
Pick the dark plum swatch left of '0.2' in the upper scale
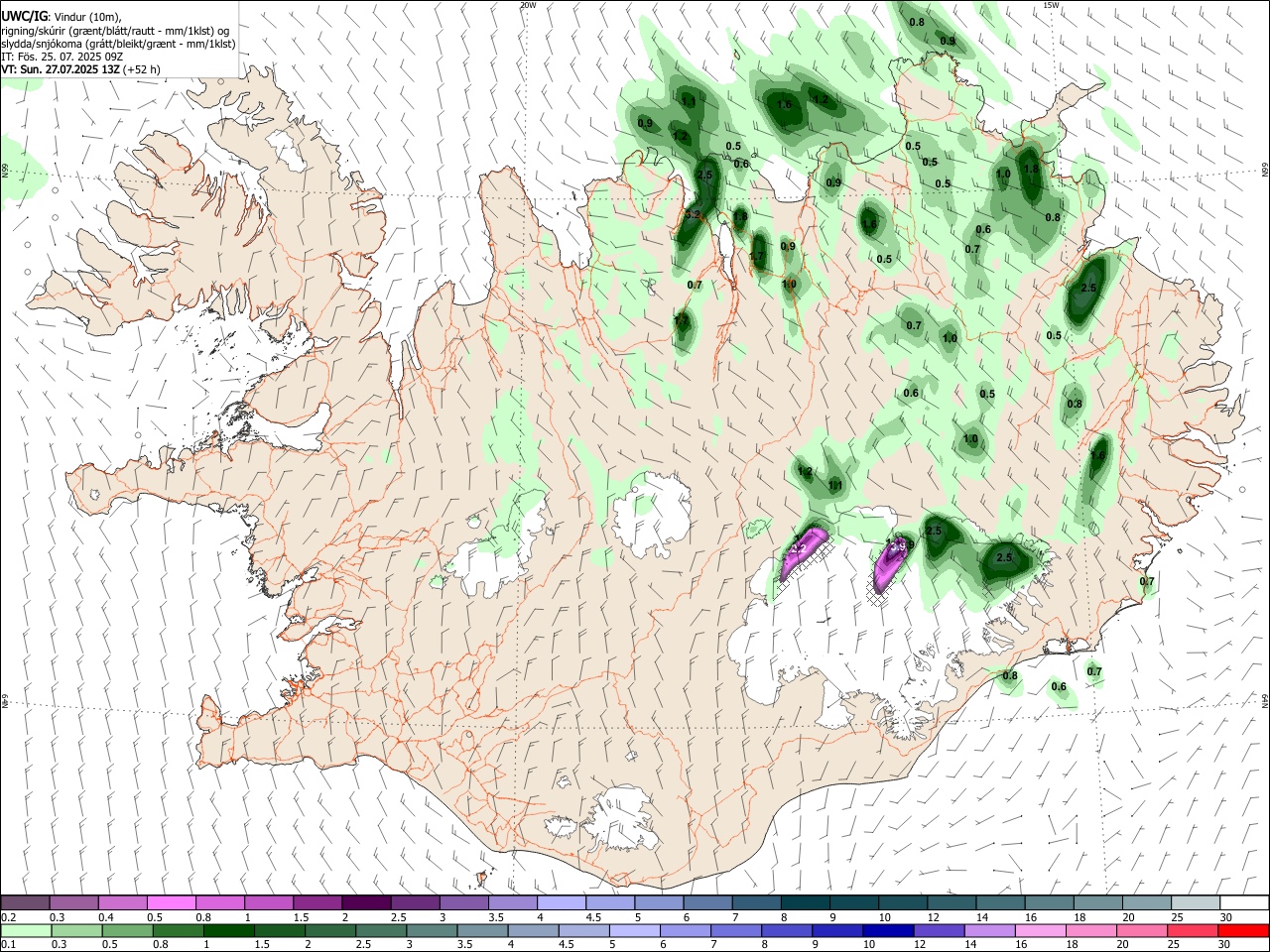coord(25,902)
